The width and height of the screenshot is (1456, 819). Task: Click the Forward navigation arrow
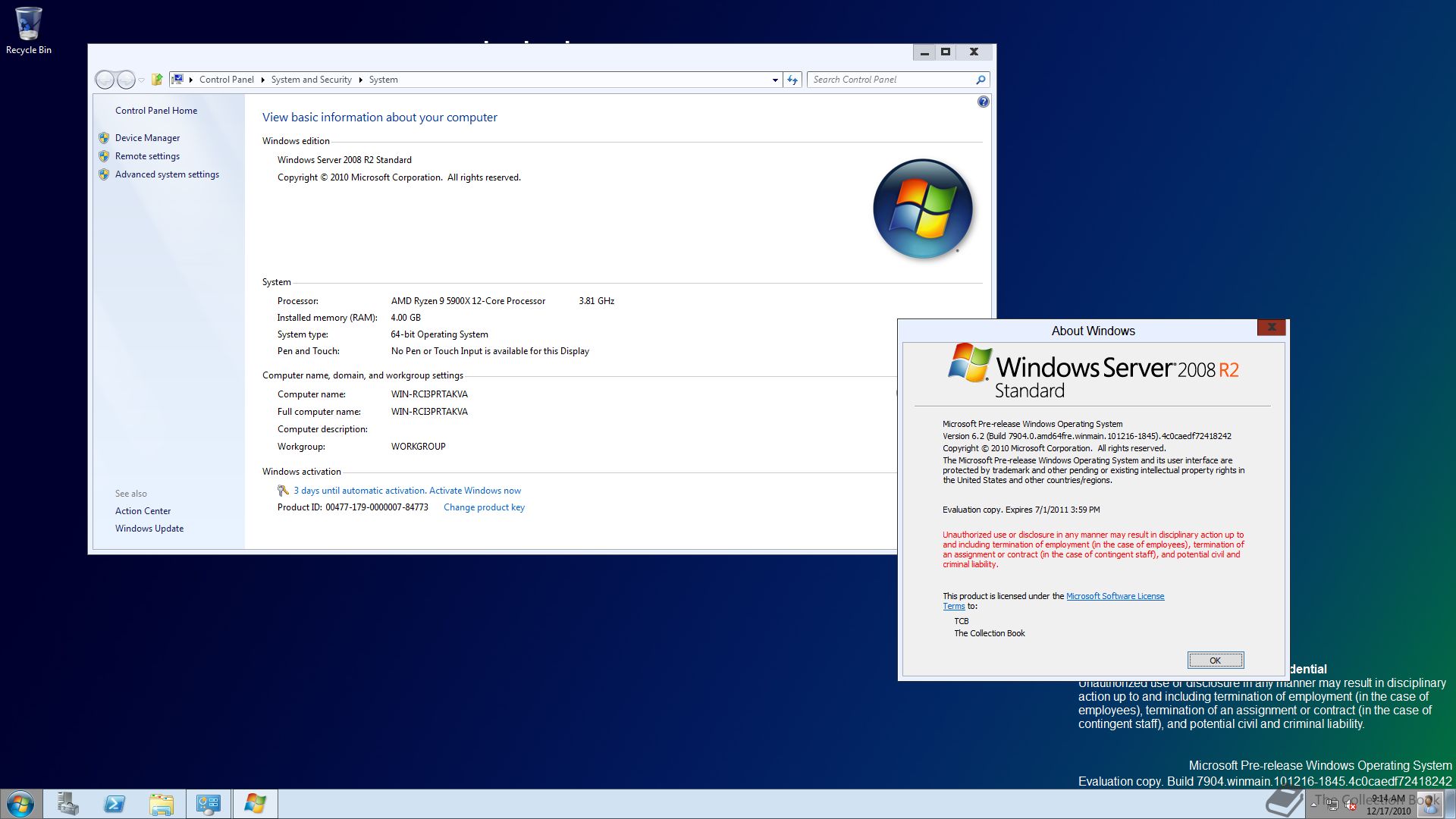click(x=126, y=80)
